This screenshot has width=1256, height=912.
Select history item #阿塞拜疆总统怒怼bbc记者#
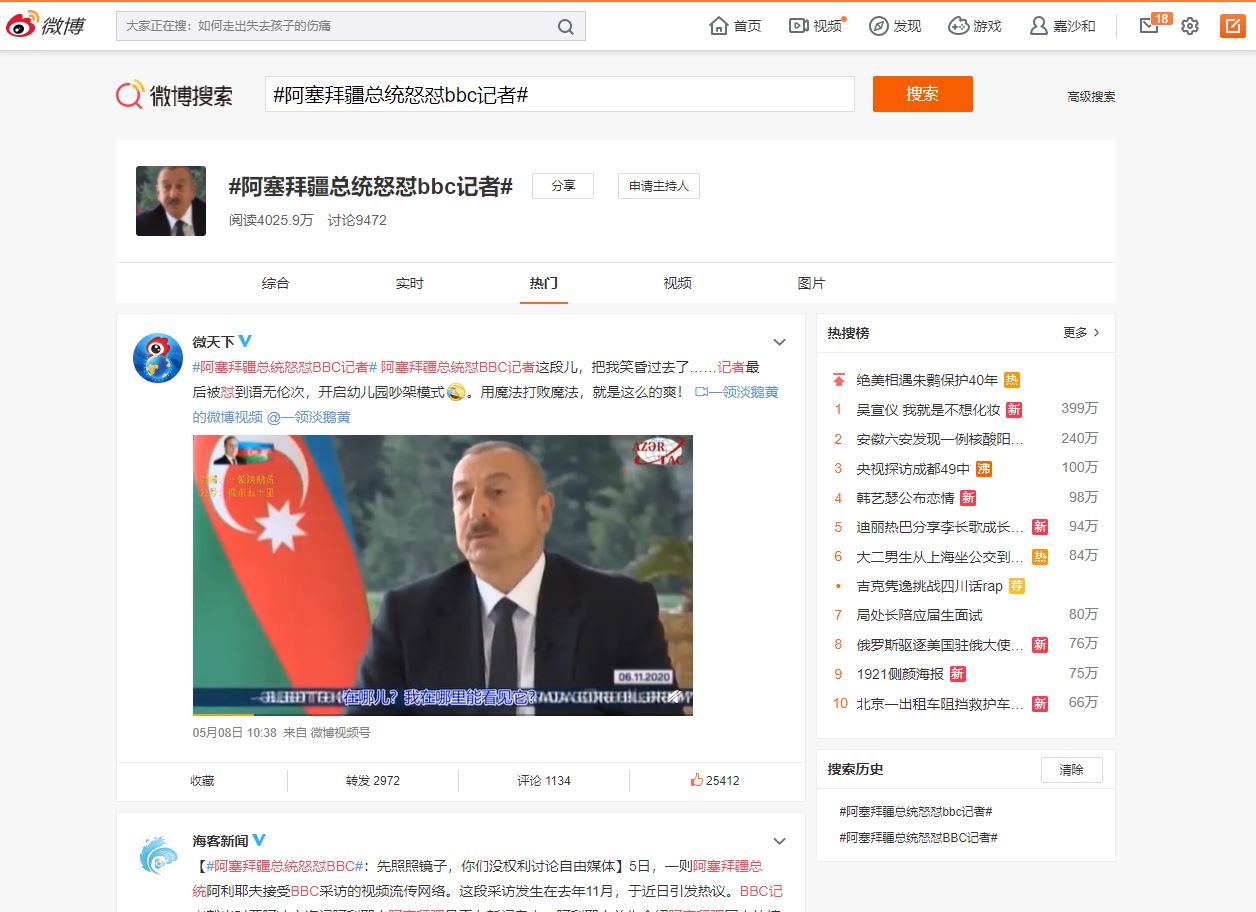(916, 811)
